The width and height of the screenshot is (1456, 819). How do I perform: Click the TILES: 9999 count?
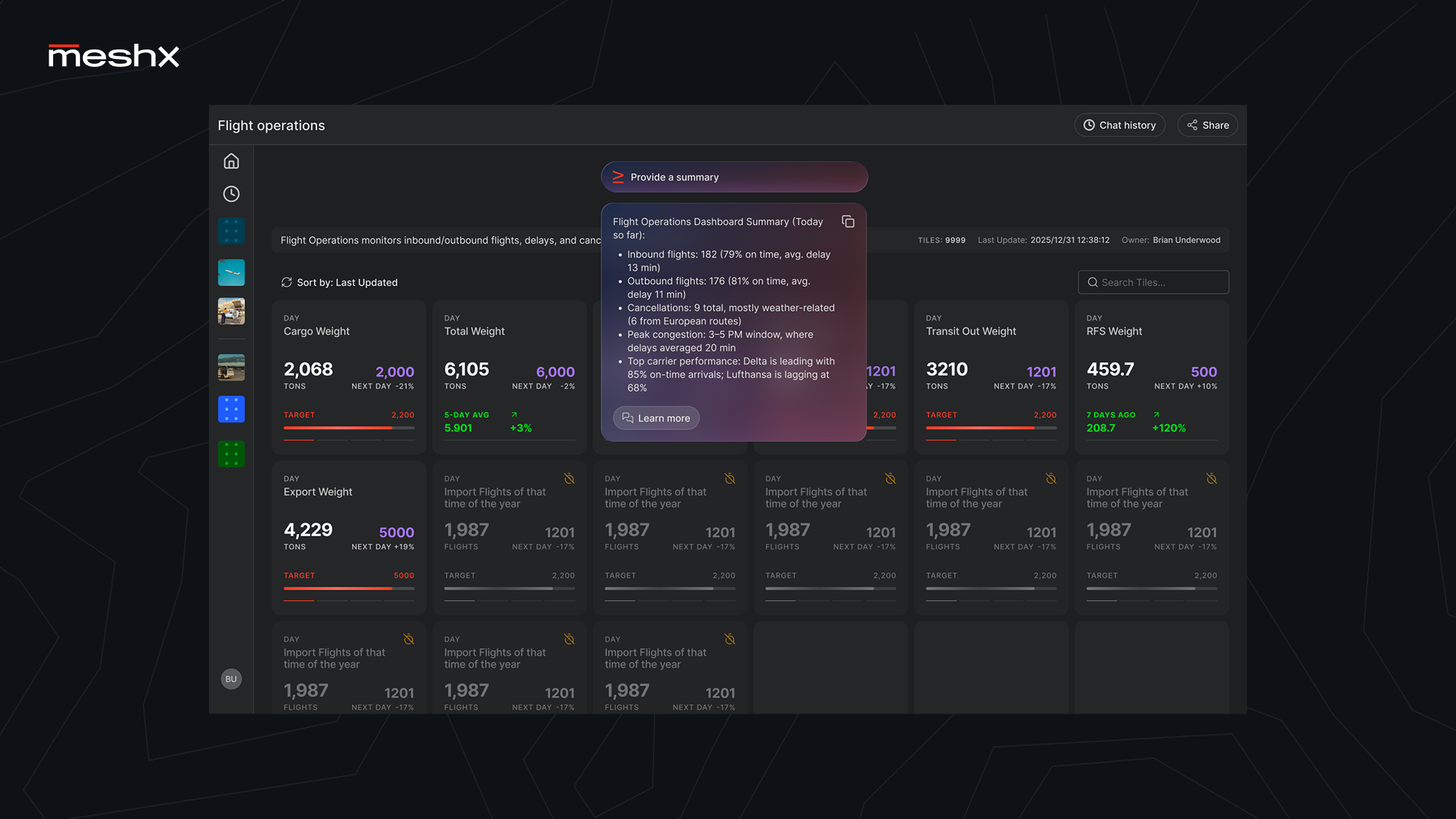pos(941,240)
